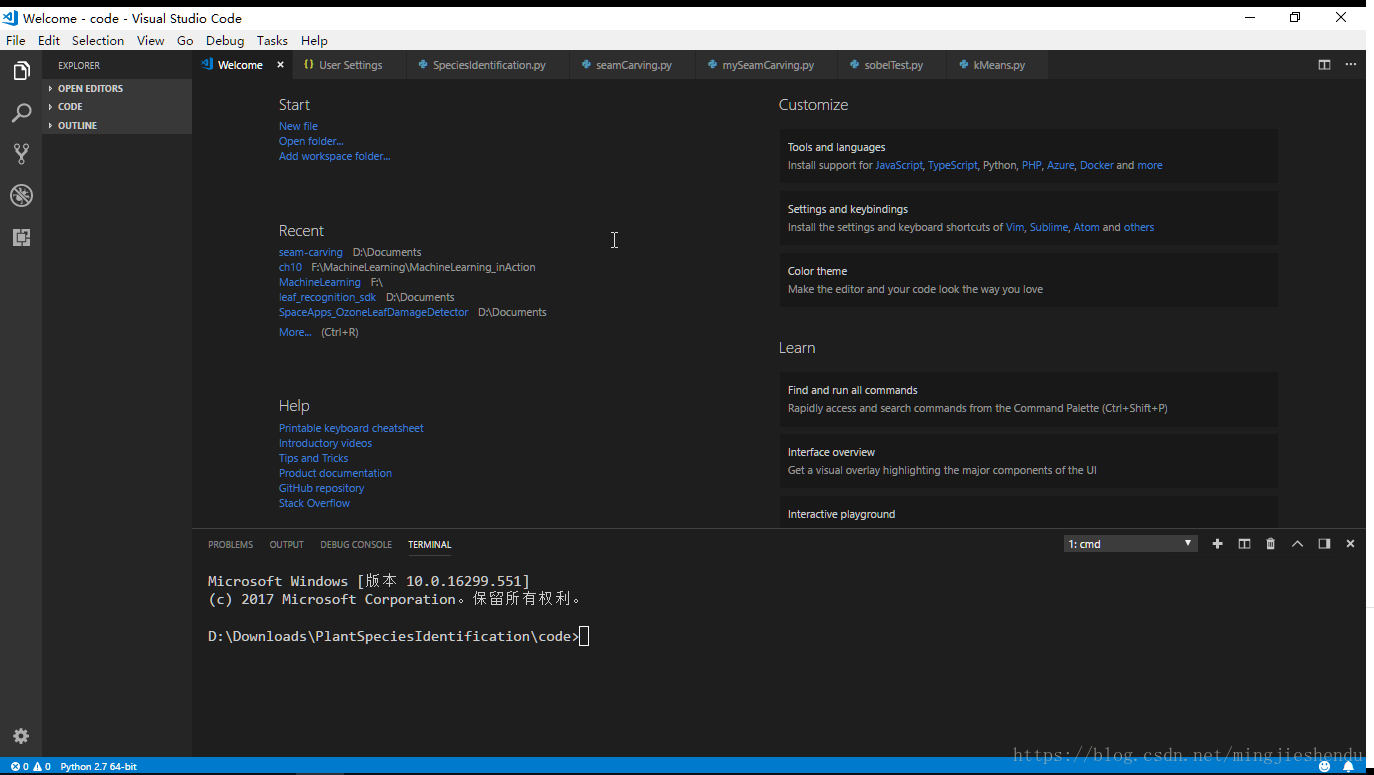Viewport: 1374px width, 775px height.
Task: Open the terminal selector dropdown '1: cmd'
Action: pyautogui.click(x=1130, y=544)
